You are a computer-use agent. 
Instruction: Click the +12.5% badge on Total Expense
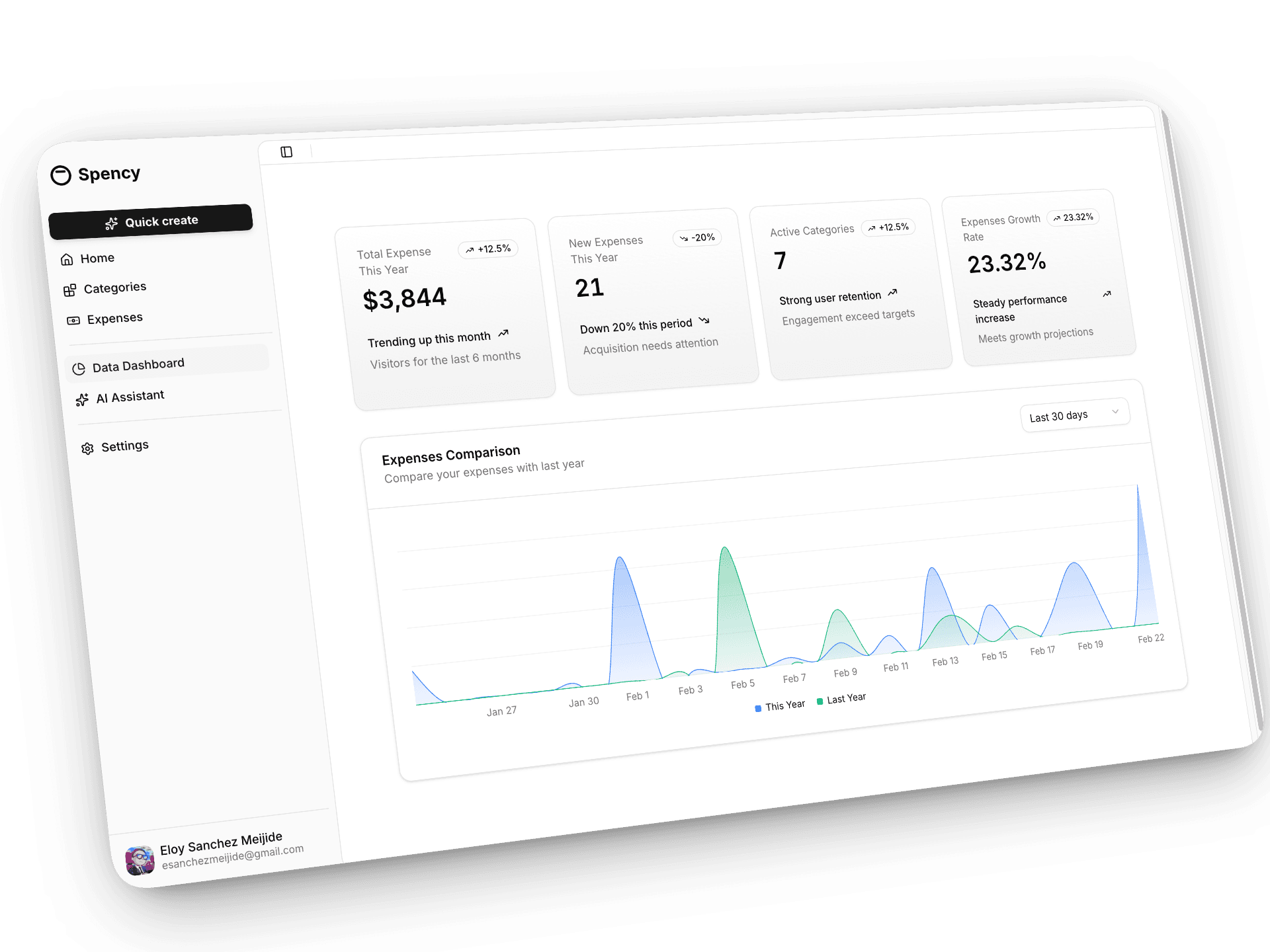488,249
